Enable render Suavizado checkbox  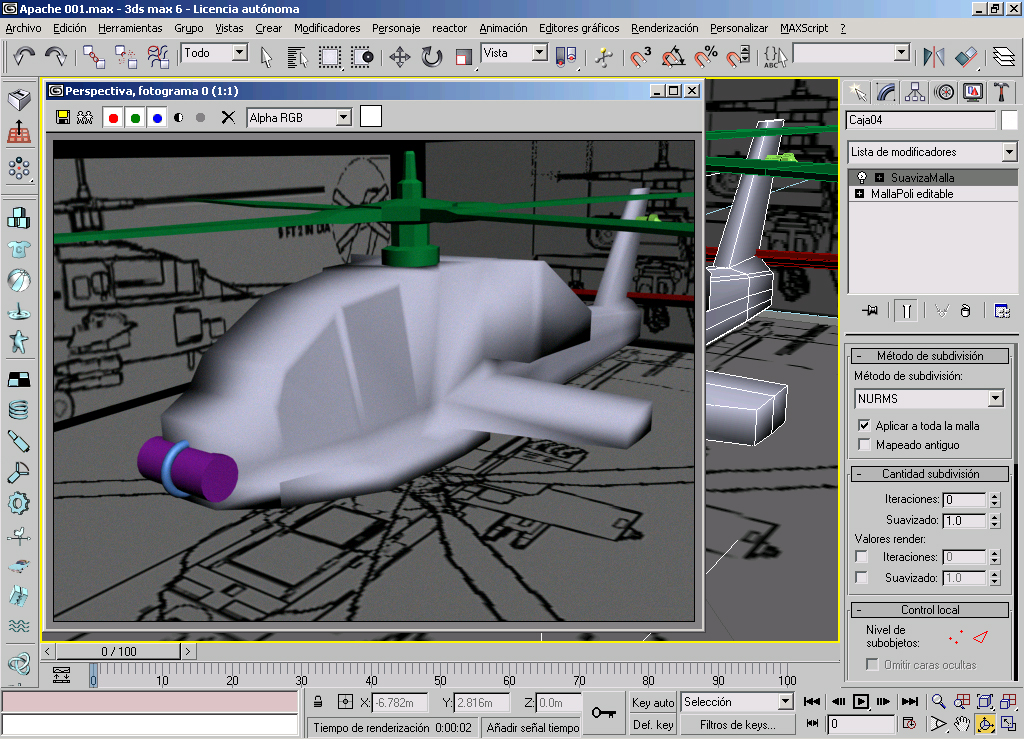(x=862, y=578)
